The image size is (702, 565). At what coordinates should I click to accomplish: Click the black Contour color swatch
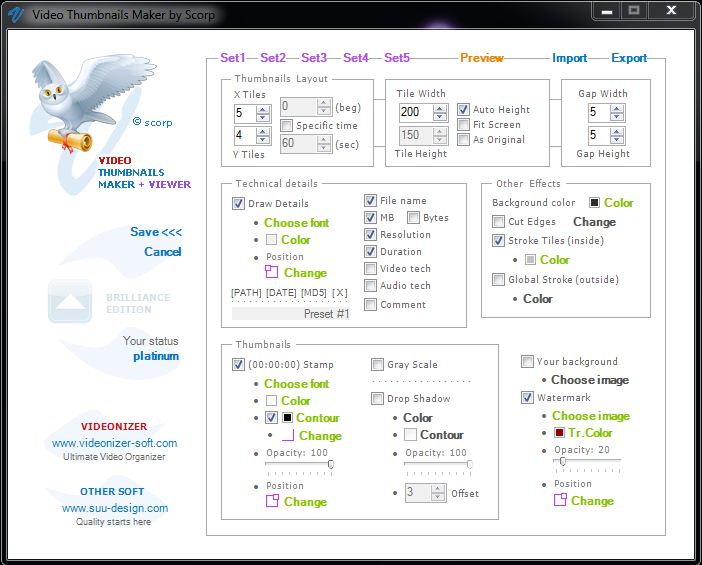coord(287,417)
